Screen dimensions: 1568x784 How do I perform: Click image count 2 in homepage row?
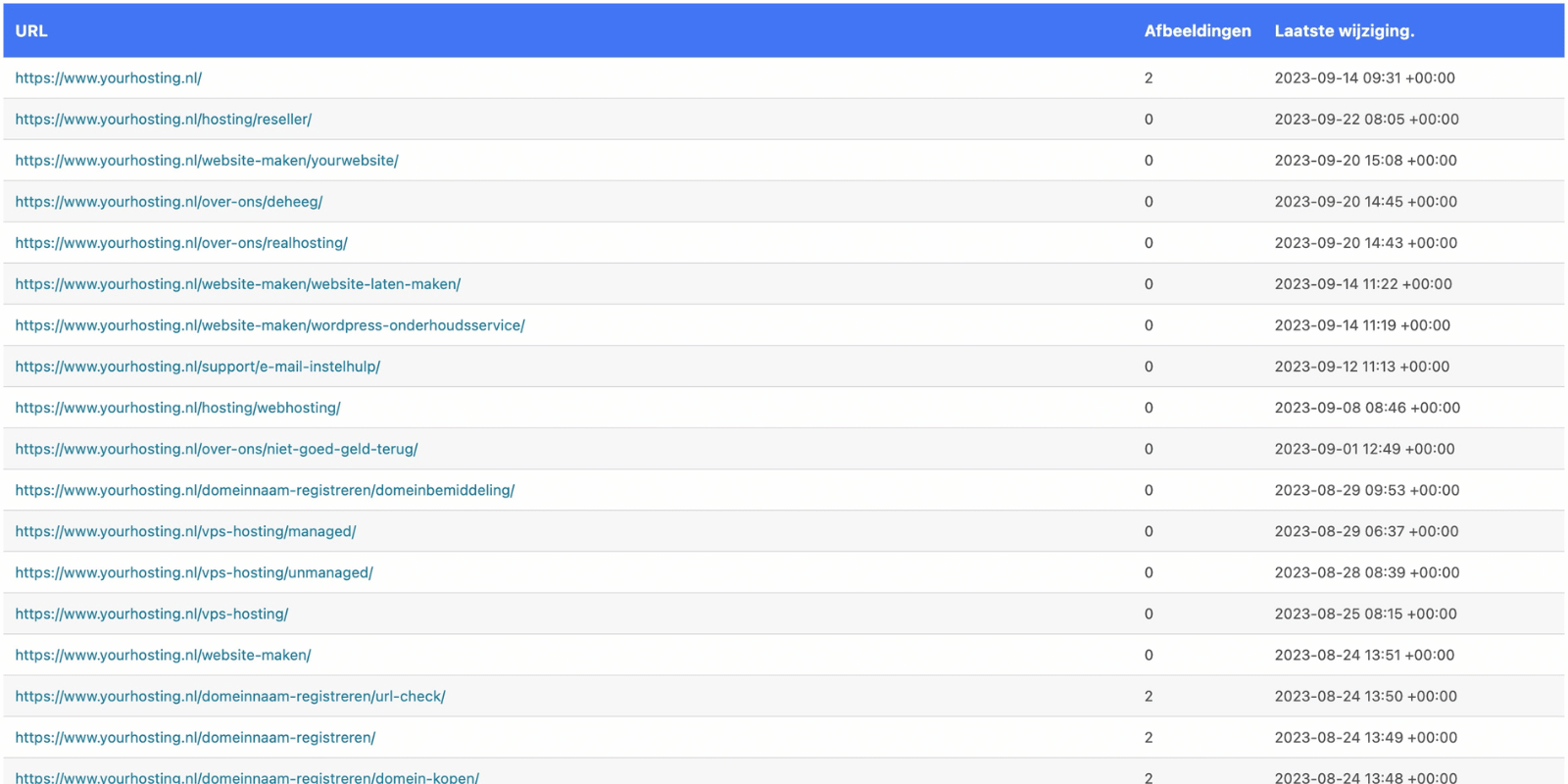1149,78
